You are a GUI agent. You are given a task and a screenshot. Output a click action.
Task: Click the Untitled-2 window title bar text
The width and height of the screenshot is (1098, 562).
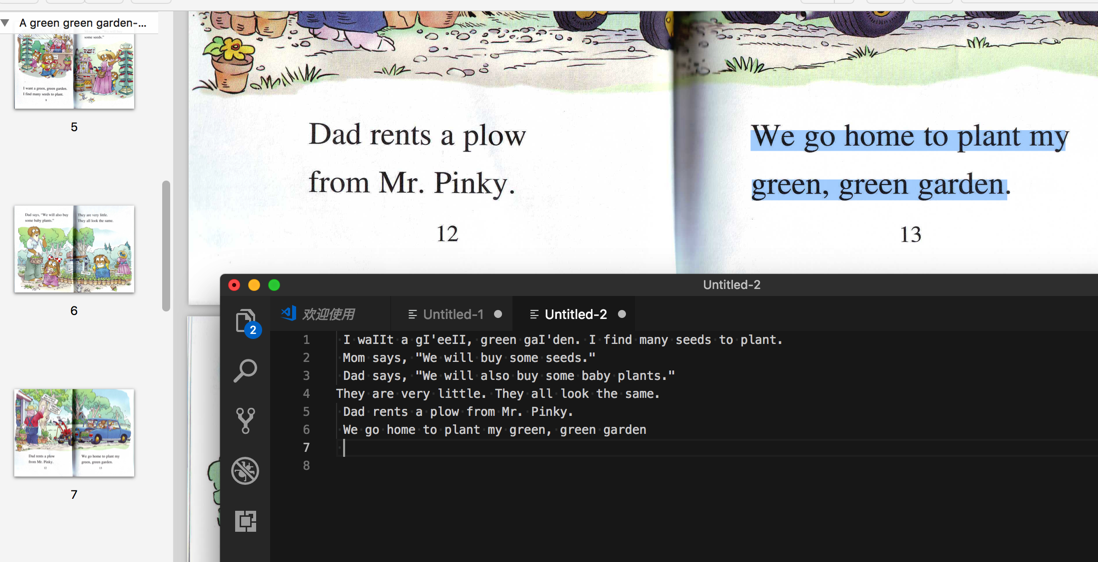(732, 285)
